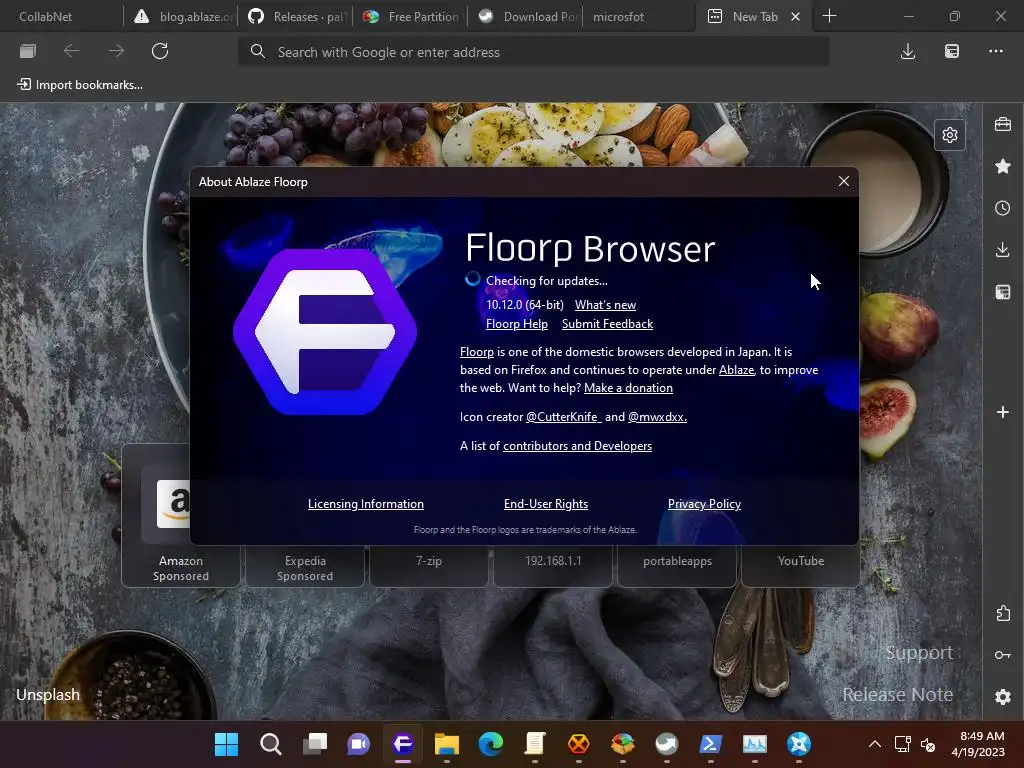1024x768 pixels.
Task: Open the Expedia Sponsored shortcut tile
Action: click(x=305, y=568)
